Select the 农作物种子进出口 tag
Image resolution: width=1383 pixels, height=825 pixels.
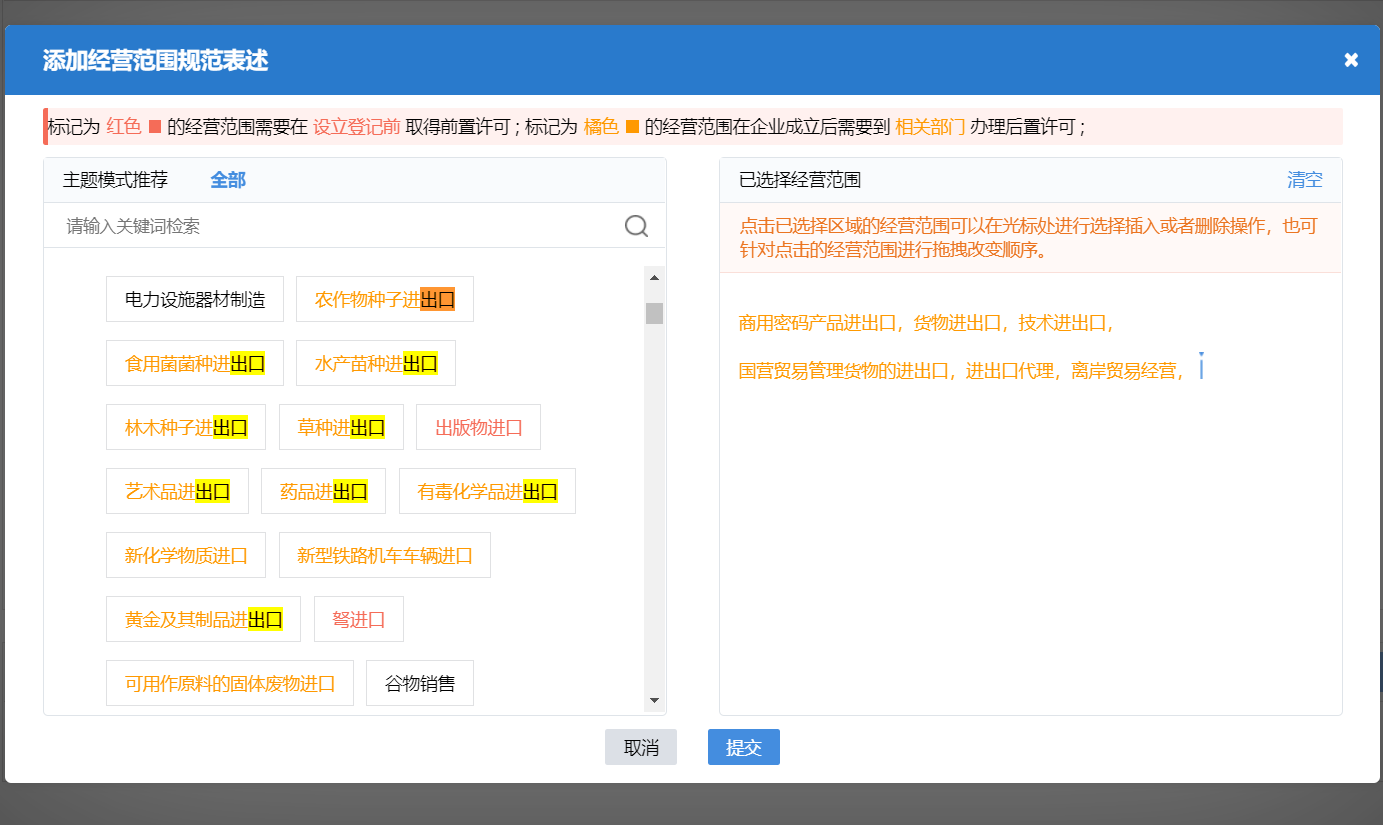(384, 298)
